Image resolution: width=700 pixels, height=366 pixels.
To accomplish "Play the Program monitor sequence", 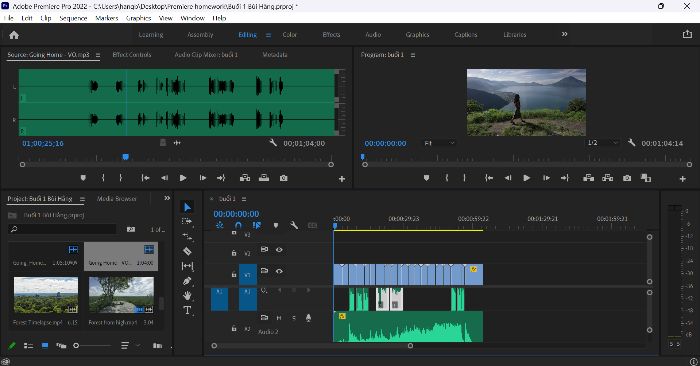I will click(527, 178).
